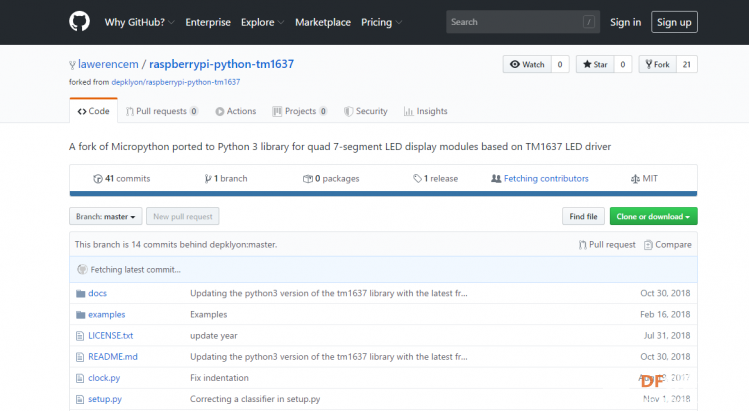749x411 pixels.
Task: Click the GitHub octocat logo
Action: coord(79,22)
